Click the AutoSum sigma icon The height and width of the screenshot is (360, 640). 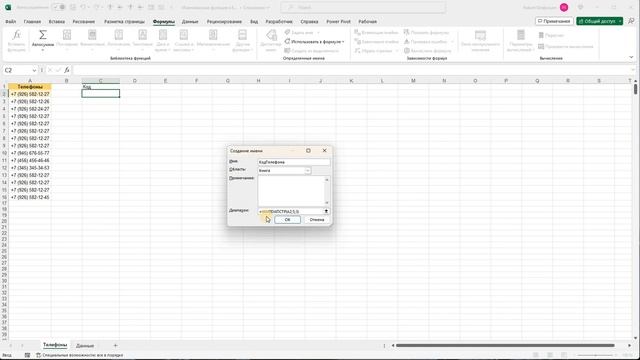[43, 35]
